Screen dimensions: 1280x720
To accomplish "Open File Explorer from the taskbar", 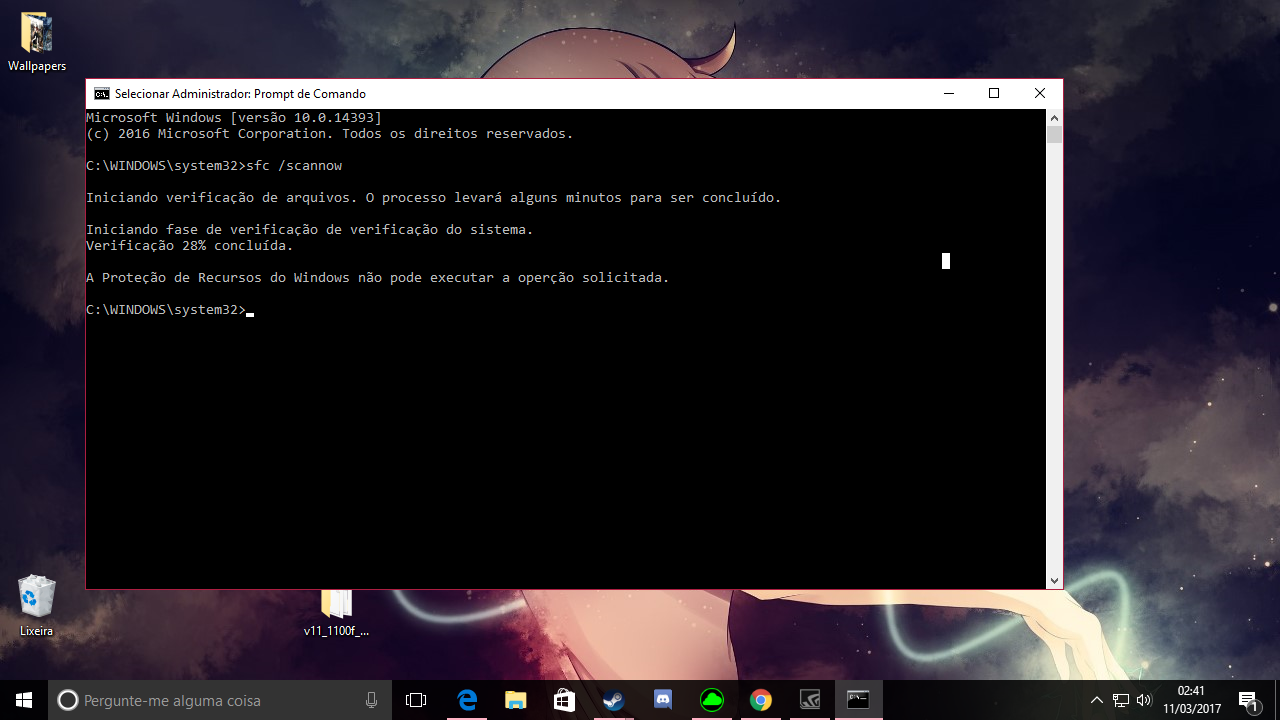I will point(515,700).
